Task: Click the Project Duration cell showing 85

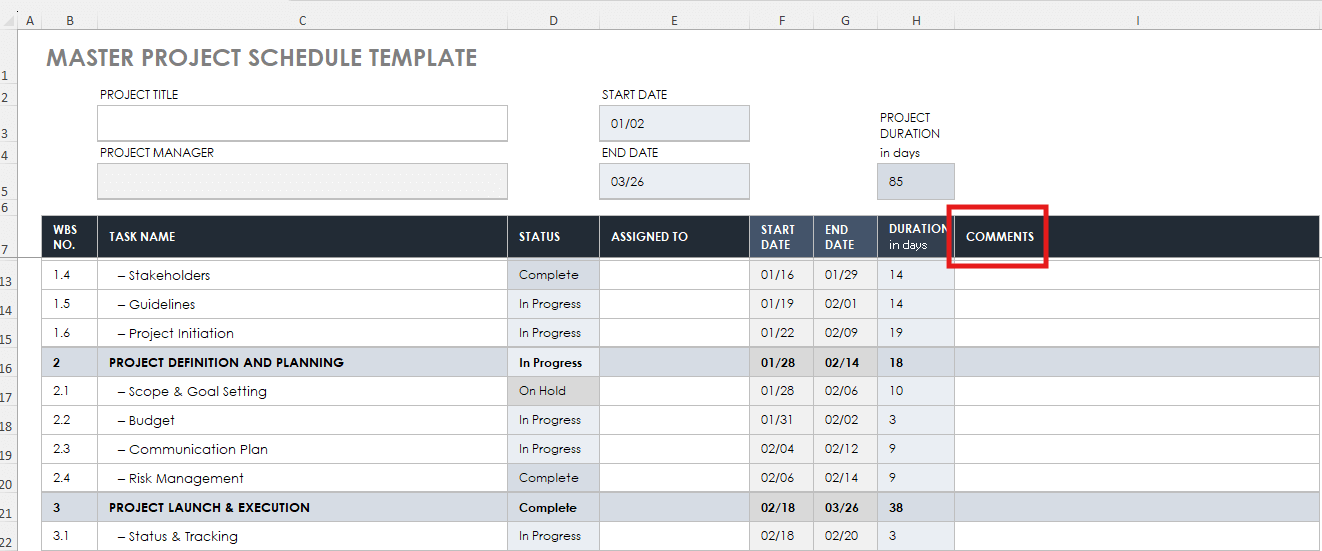Action: [x=916, y=181]
